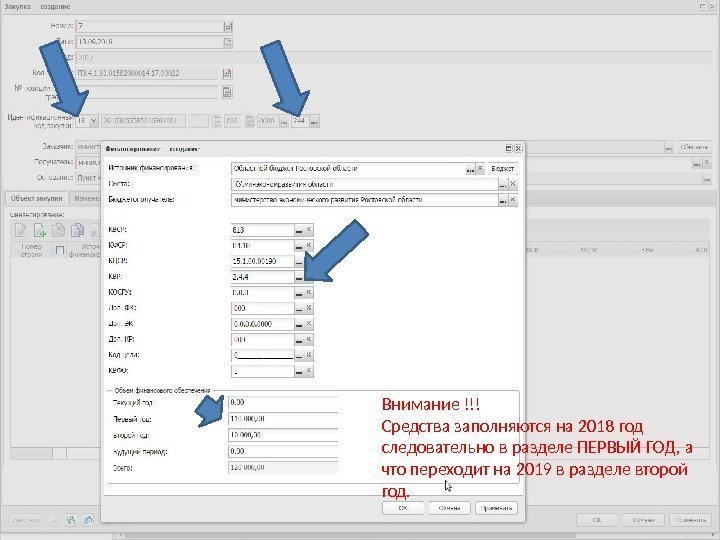Switch to the Объект закупки tab
Screen dimensions: 720x540
coord(36,198)
